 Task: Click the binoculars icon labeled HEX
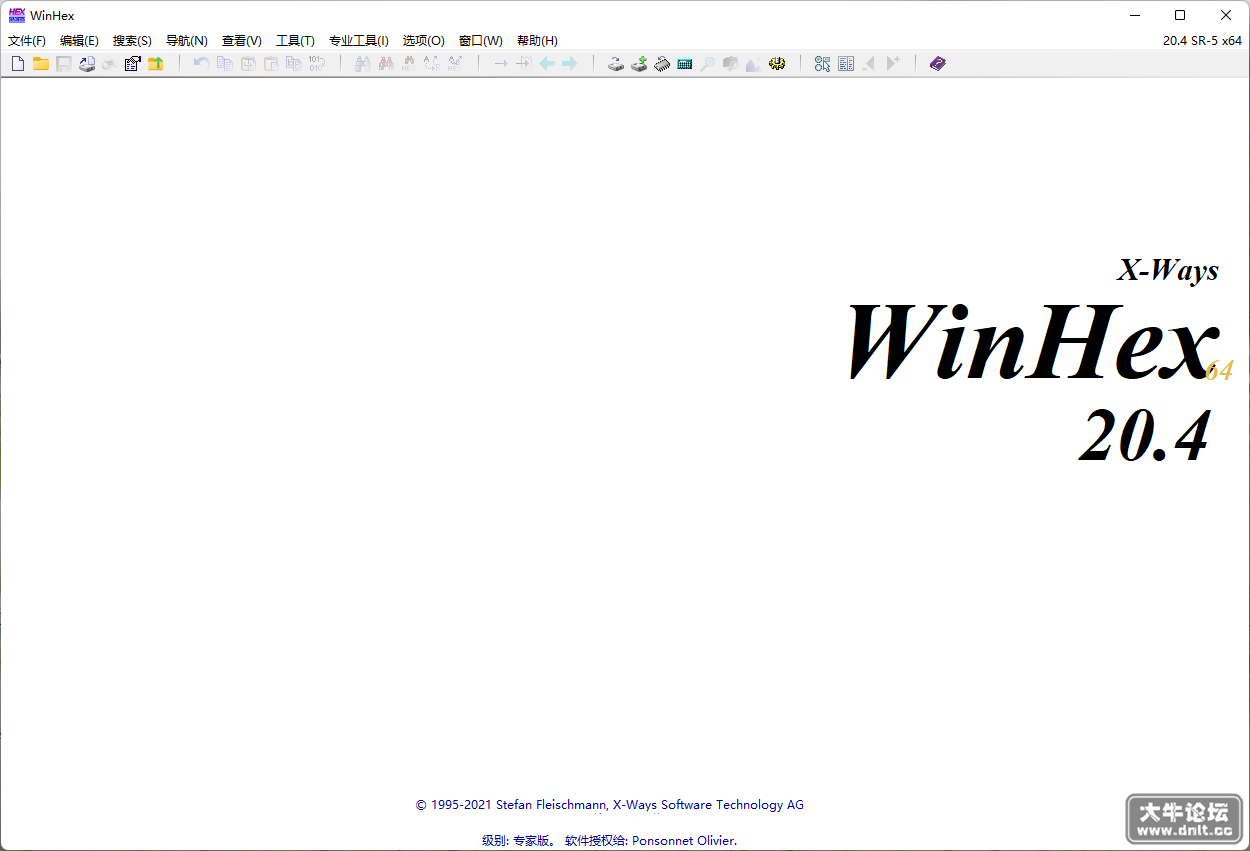(408, 64)
